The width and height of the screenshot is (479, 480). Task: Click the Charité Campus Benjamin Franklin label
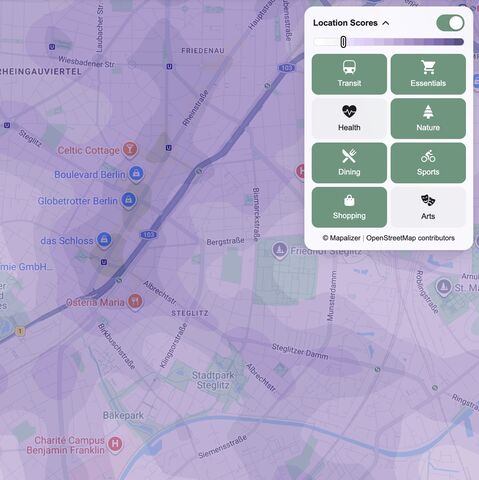point(66,445)
